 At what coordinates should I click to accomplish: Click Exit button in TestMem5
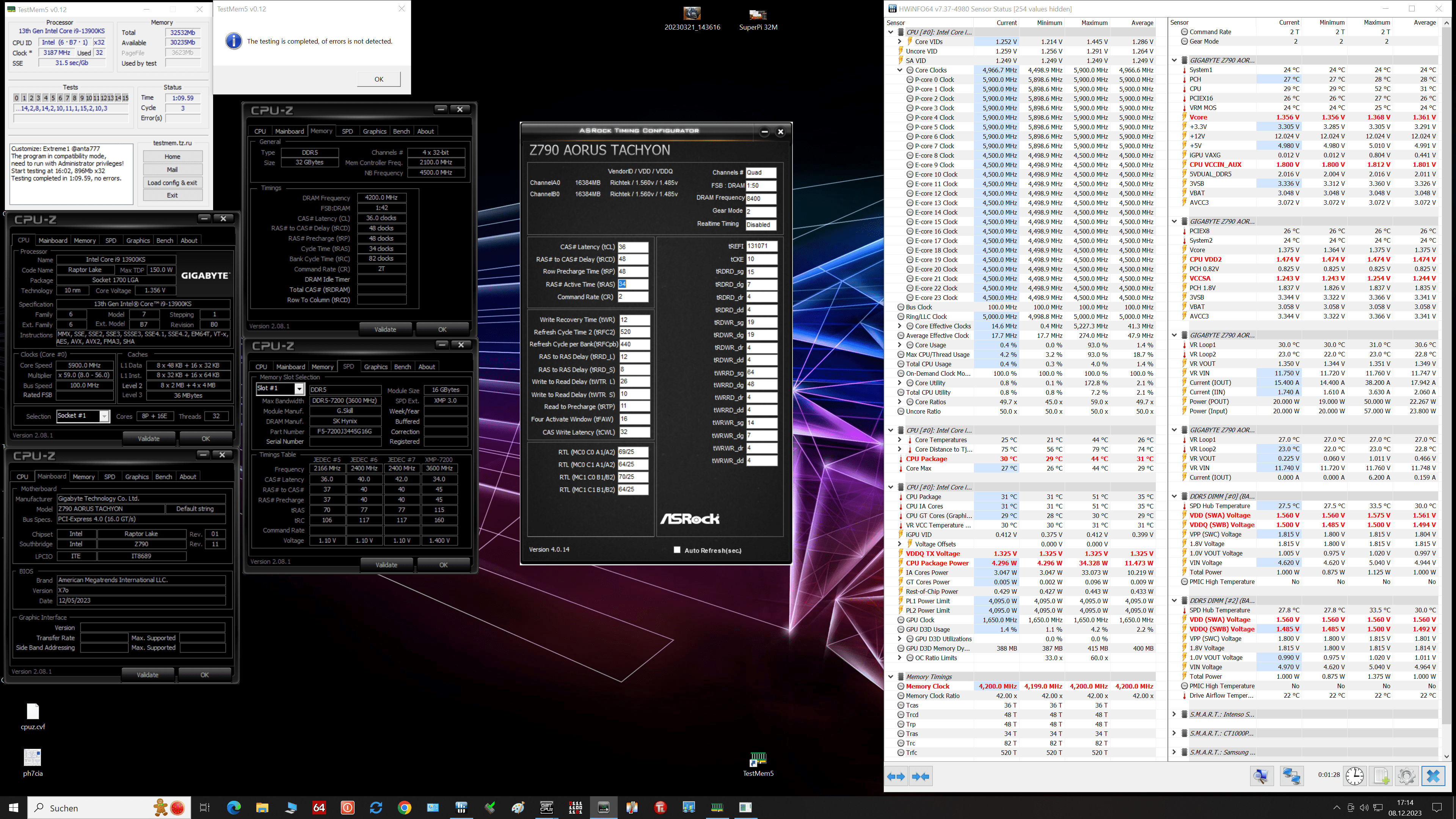coord(173,196)
